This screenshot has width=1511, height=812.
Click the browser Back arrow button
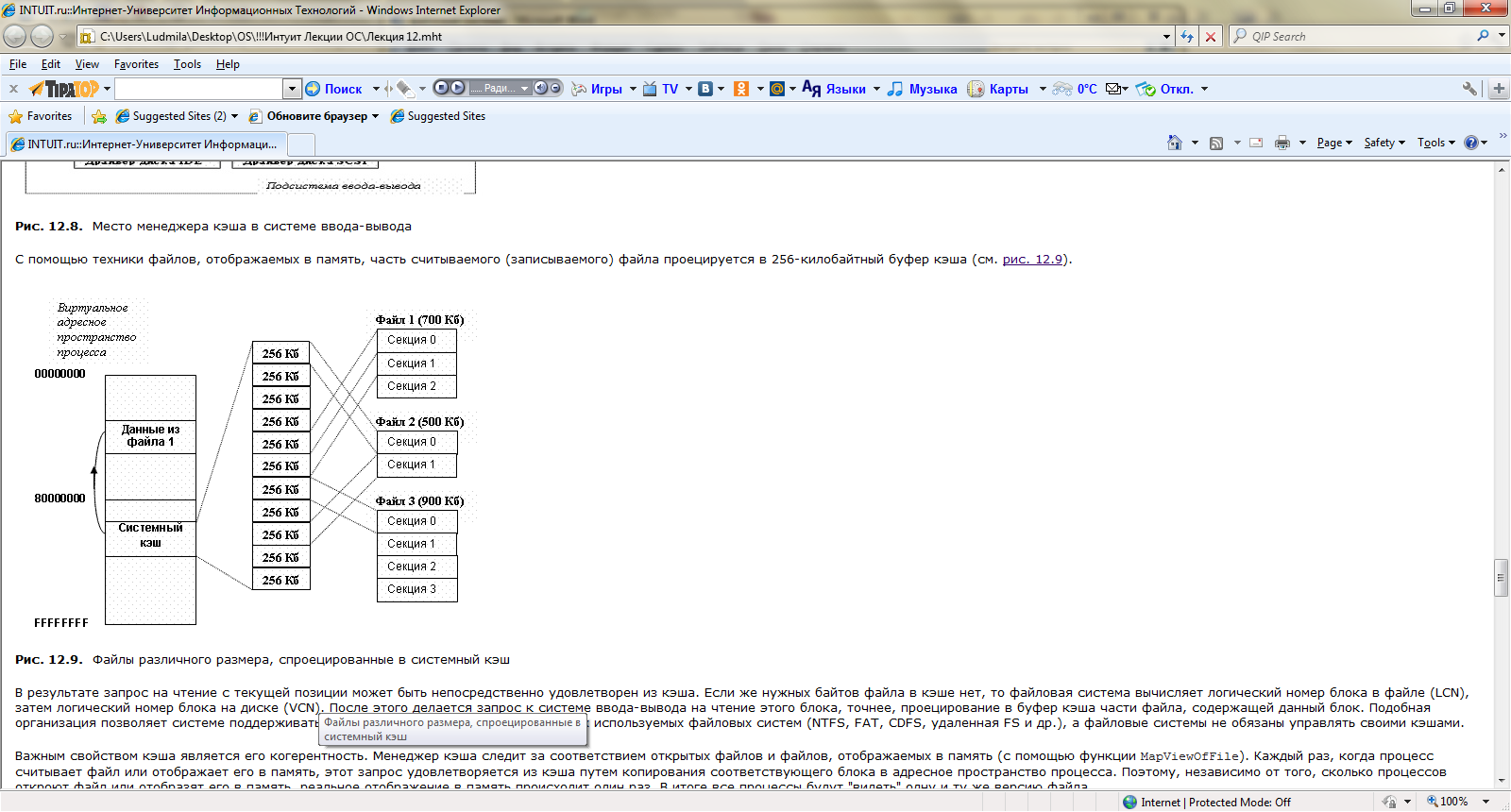[15, 36]
